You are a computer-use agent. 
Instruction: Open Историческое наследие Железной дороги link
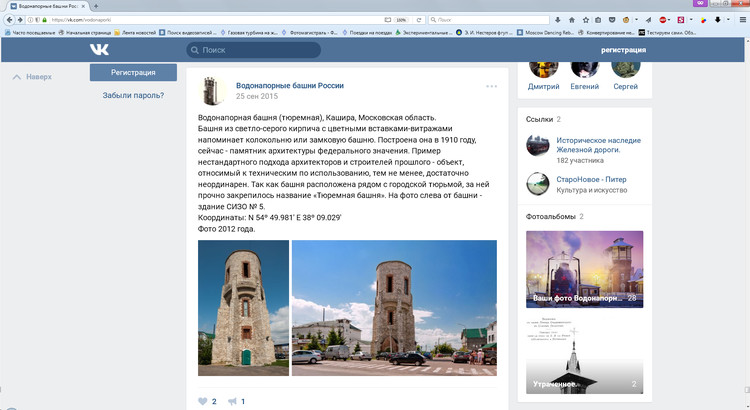pyautogui.click(x=598, y=145)
